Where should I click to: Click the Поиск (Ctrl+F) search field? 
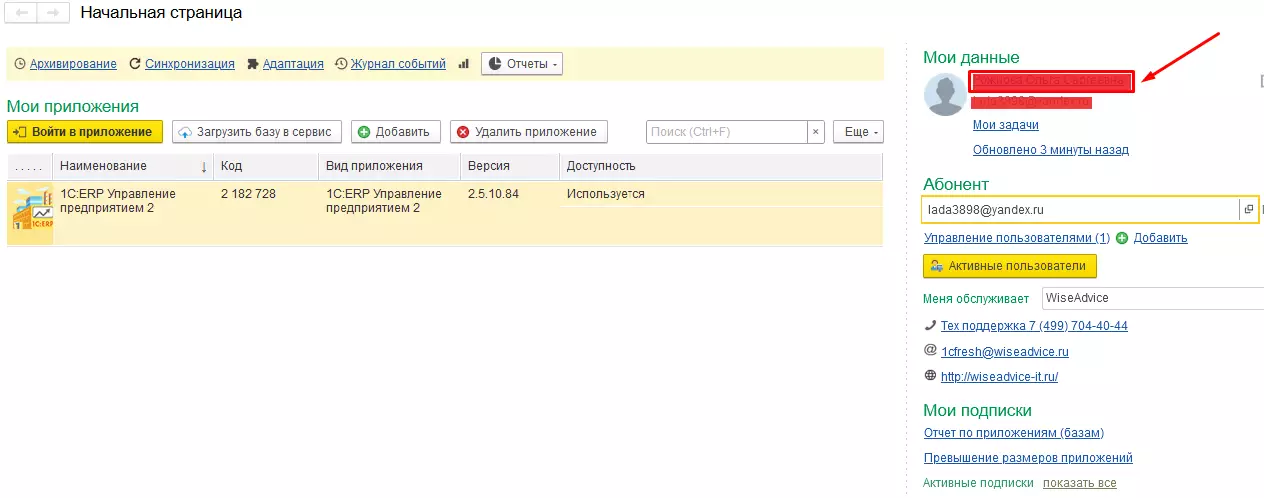(727, 132)
